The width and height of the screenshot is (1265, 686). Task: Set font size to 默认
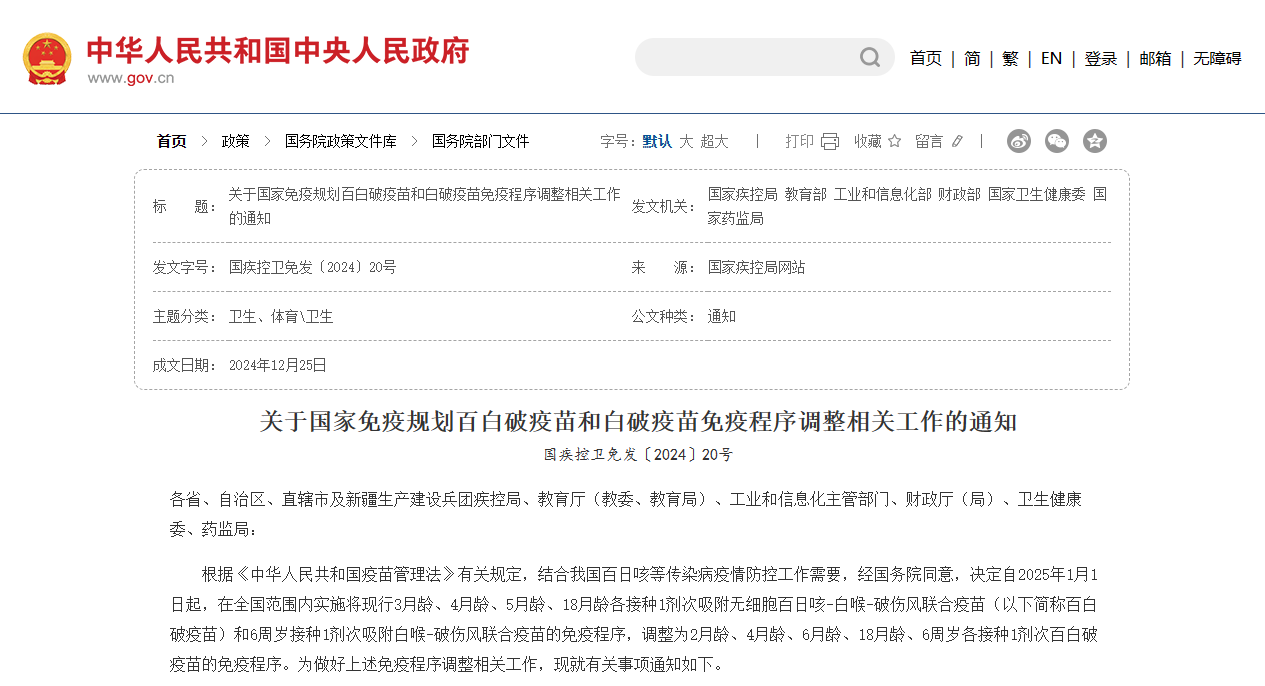657,142
